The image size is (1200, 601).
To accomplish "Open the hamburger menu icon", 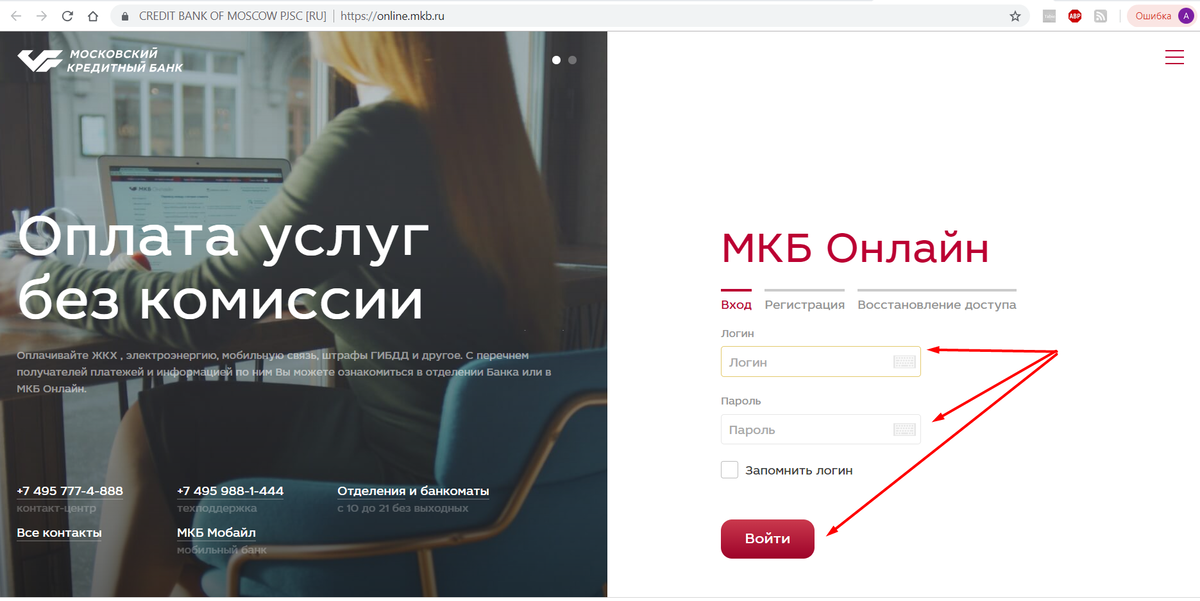I will [1174, 57].
